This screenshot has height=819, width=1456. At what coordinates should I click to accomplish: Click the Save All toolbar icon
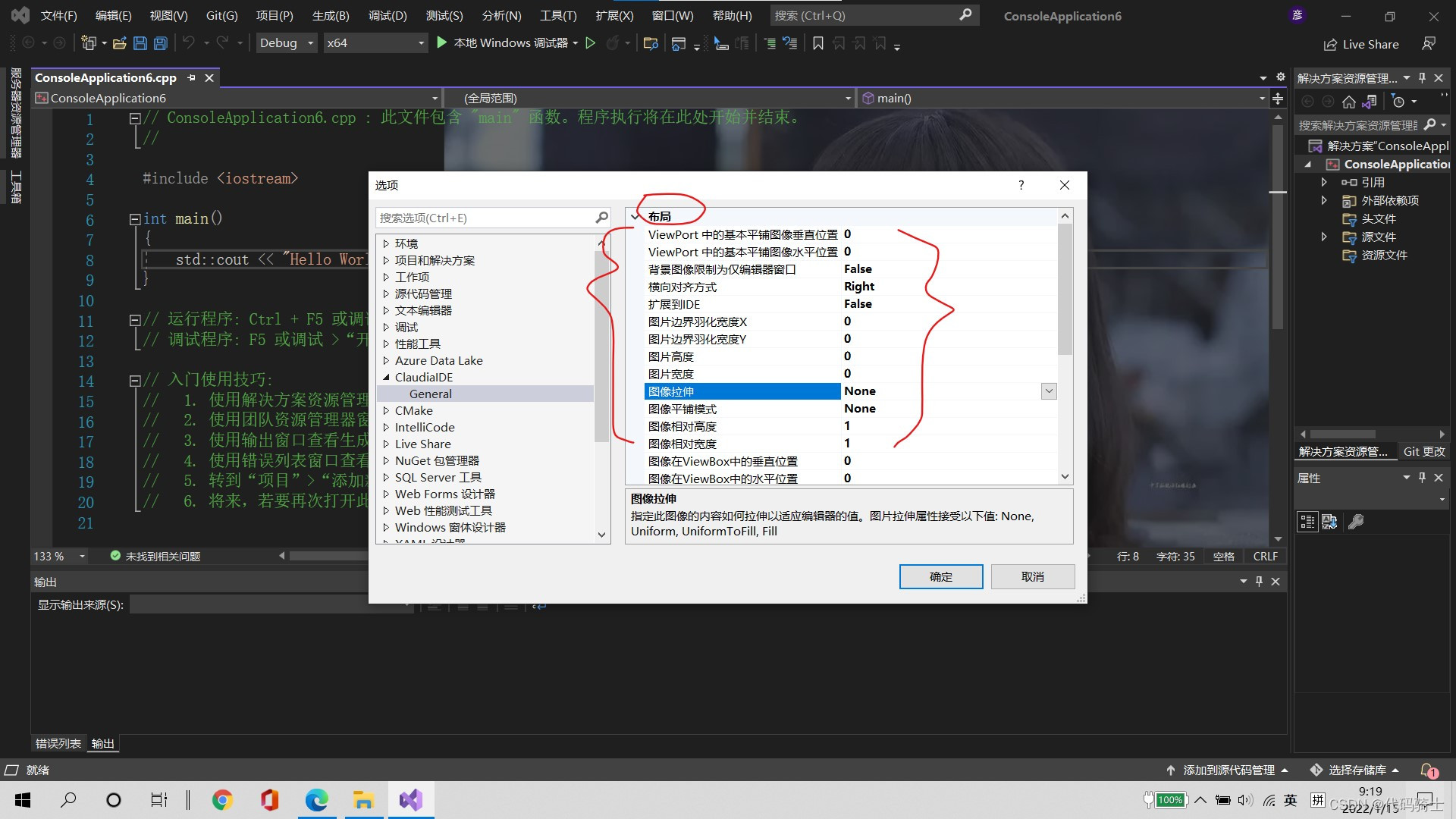tap(160, 43)
